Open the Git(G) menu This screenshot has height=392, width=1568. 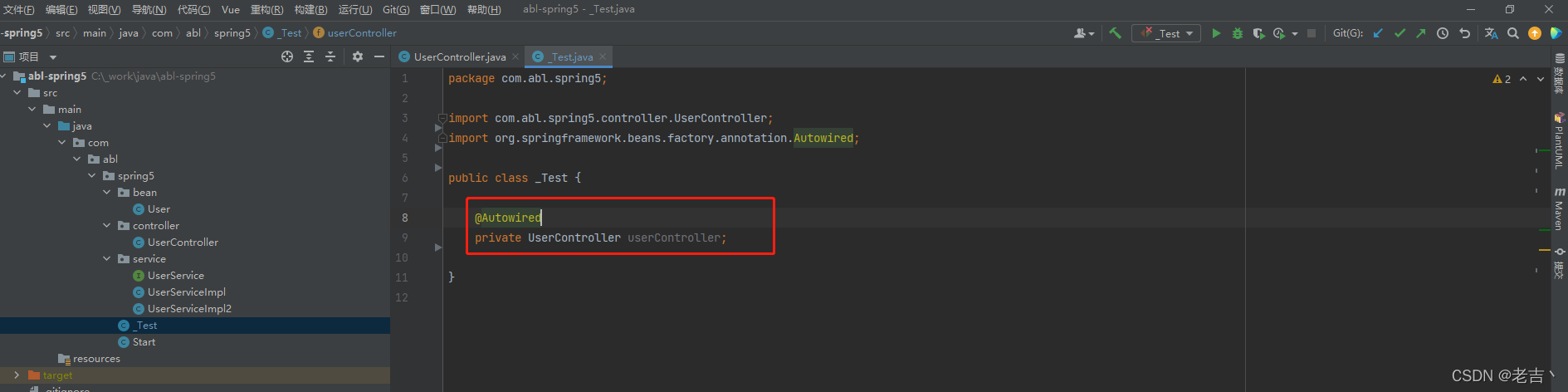pos(396,10)
